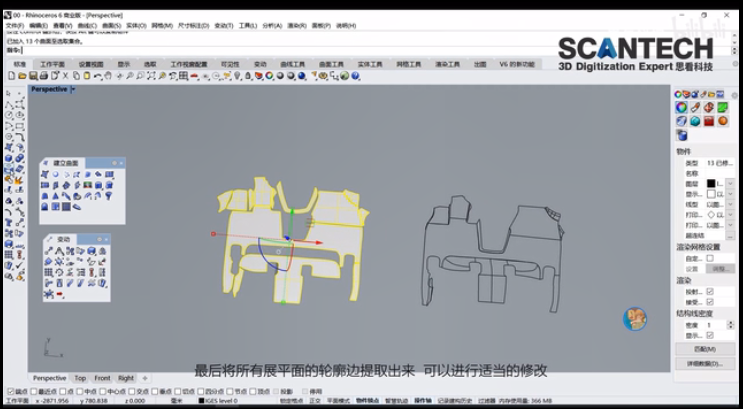Click the 匹配(M) button
Viewport: 743px width, 409px height.
pyautogui.click(x=706, y=349)
